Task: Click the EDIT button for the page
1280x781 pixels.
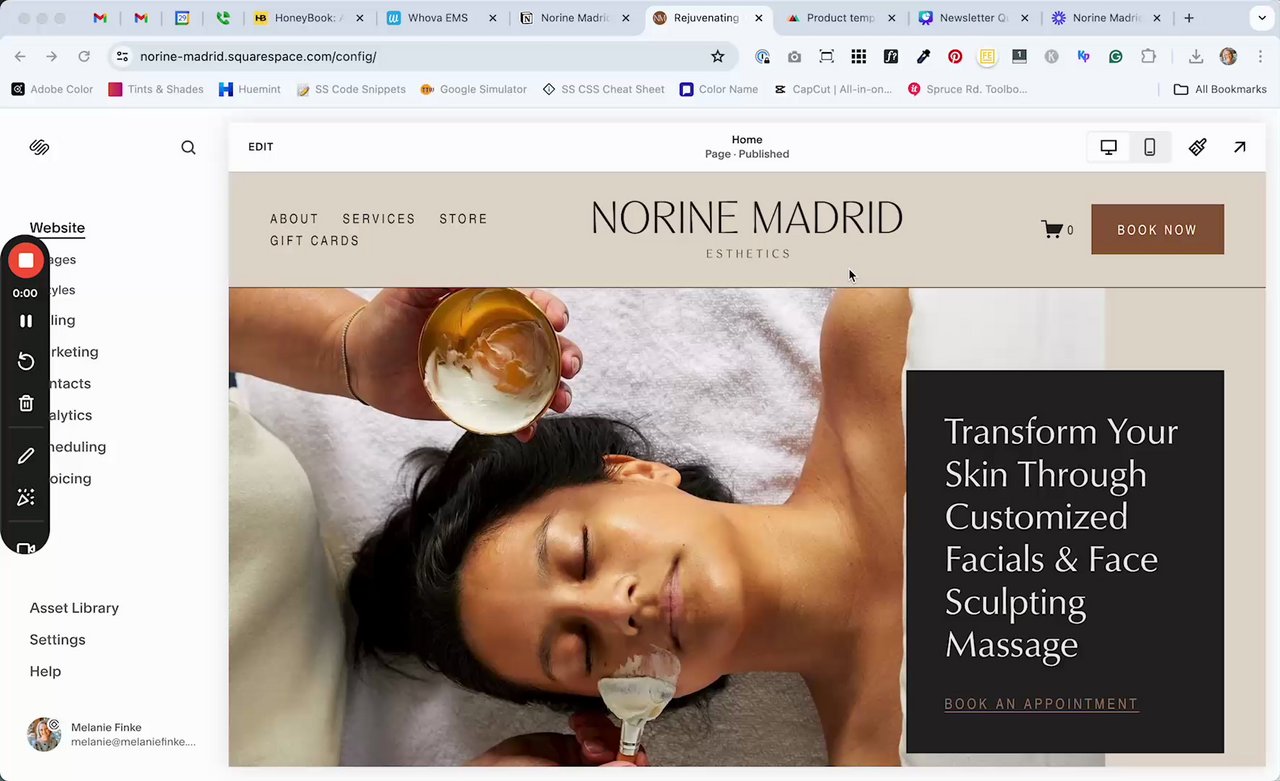Action: pos(261,147)
